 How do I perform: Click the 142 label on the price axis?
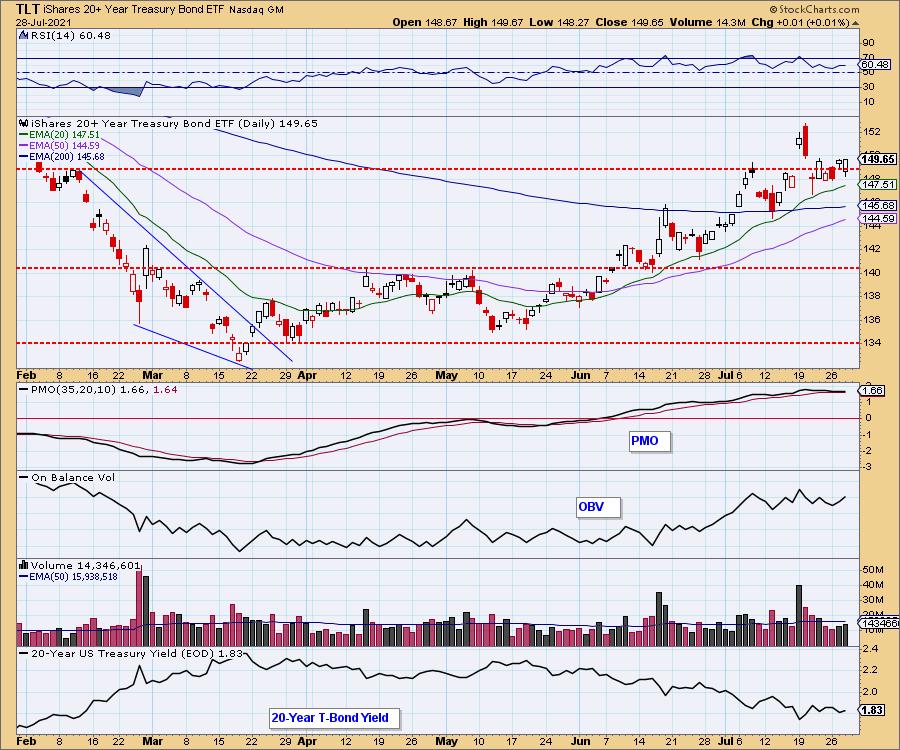(872, 248)
